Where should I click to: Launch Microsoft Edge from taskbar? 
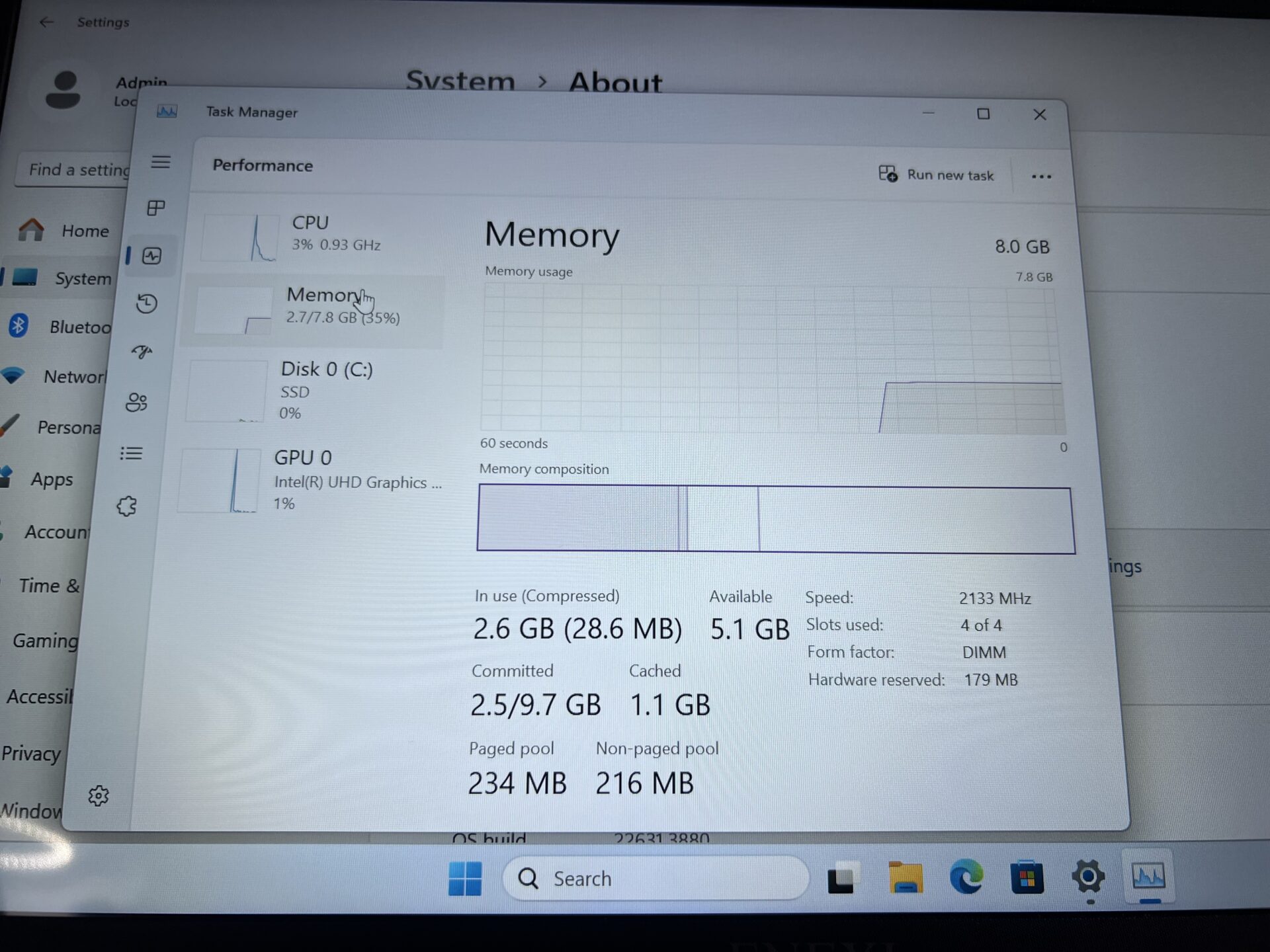966,878
